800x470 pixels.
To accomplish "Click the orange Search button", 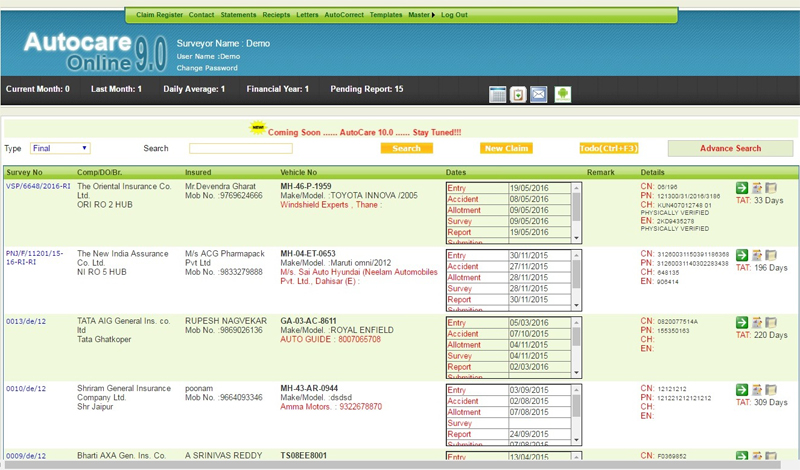I will point(407,149).
